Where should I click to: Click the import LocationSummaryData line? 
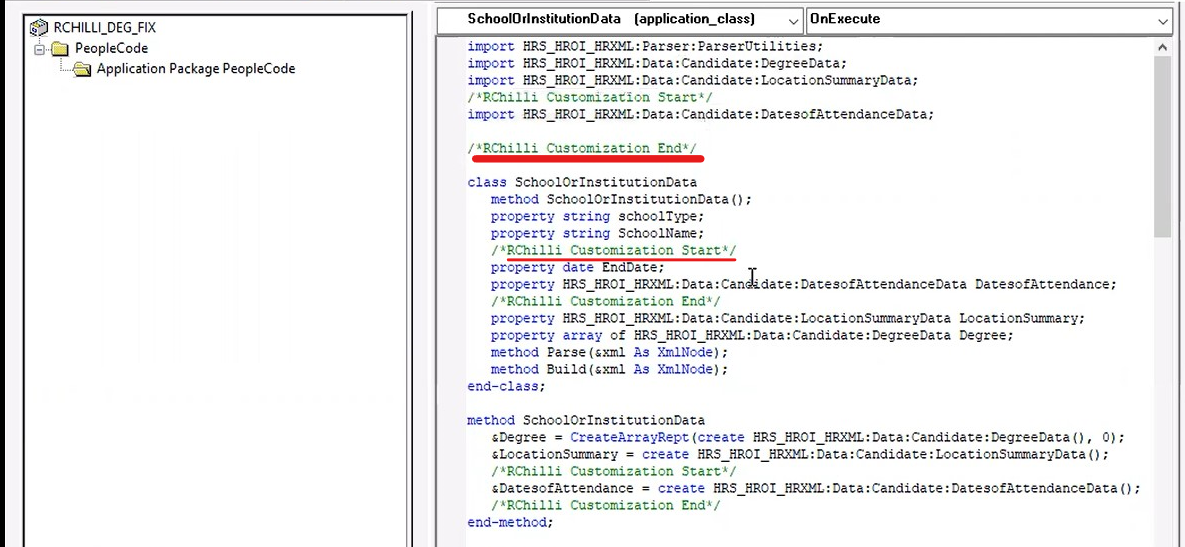pyautogui.click(x=692, y=80)
